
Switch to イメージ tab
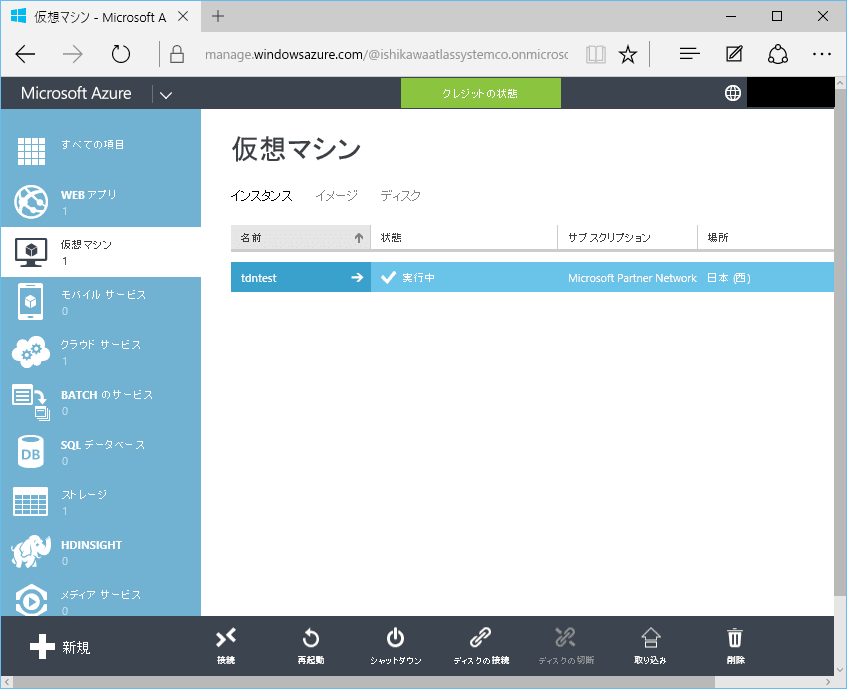(337, 195)
